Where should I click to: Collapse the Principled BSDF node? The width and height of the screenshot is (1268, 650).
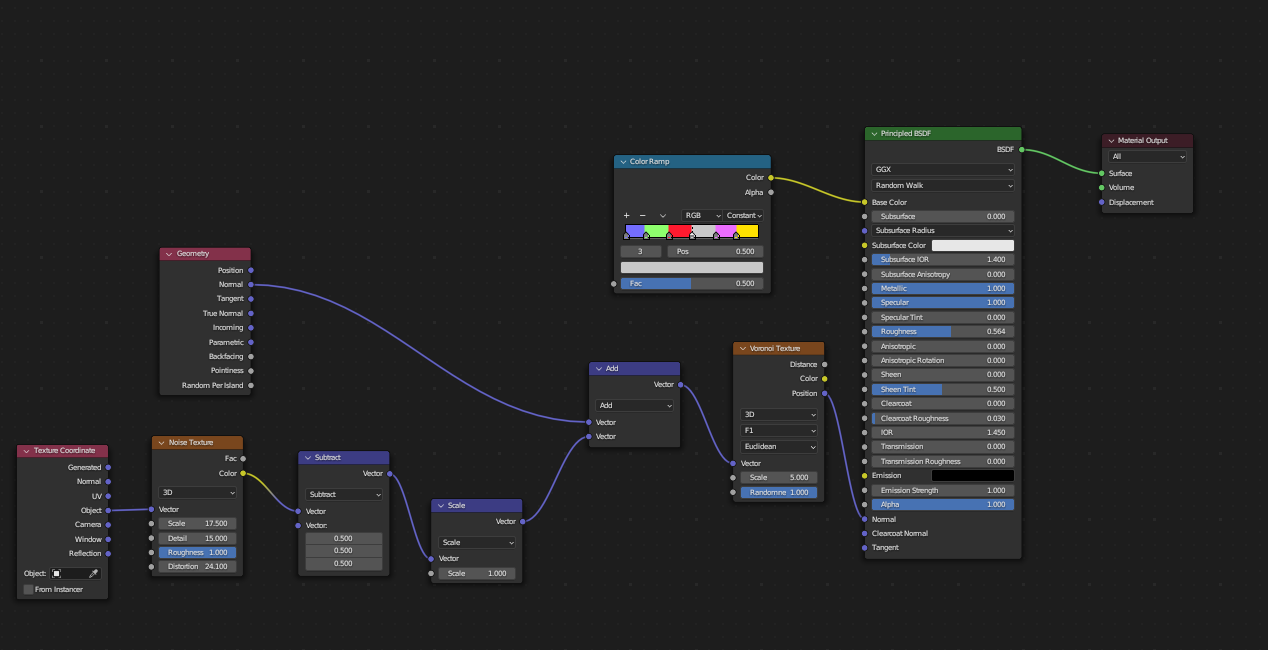coord(874,133)
